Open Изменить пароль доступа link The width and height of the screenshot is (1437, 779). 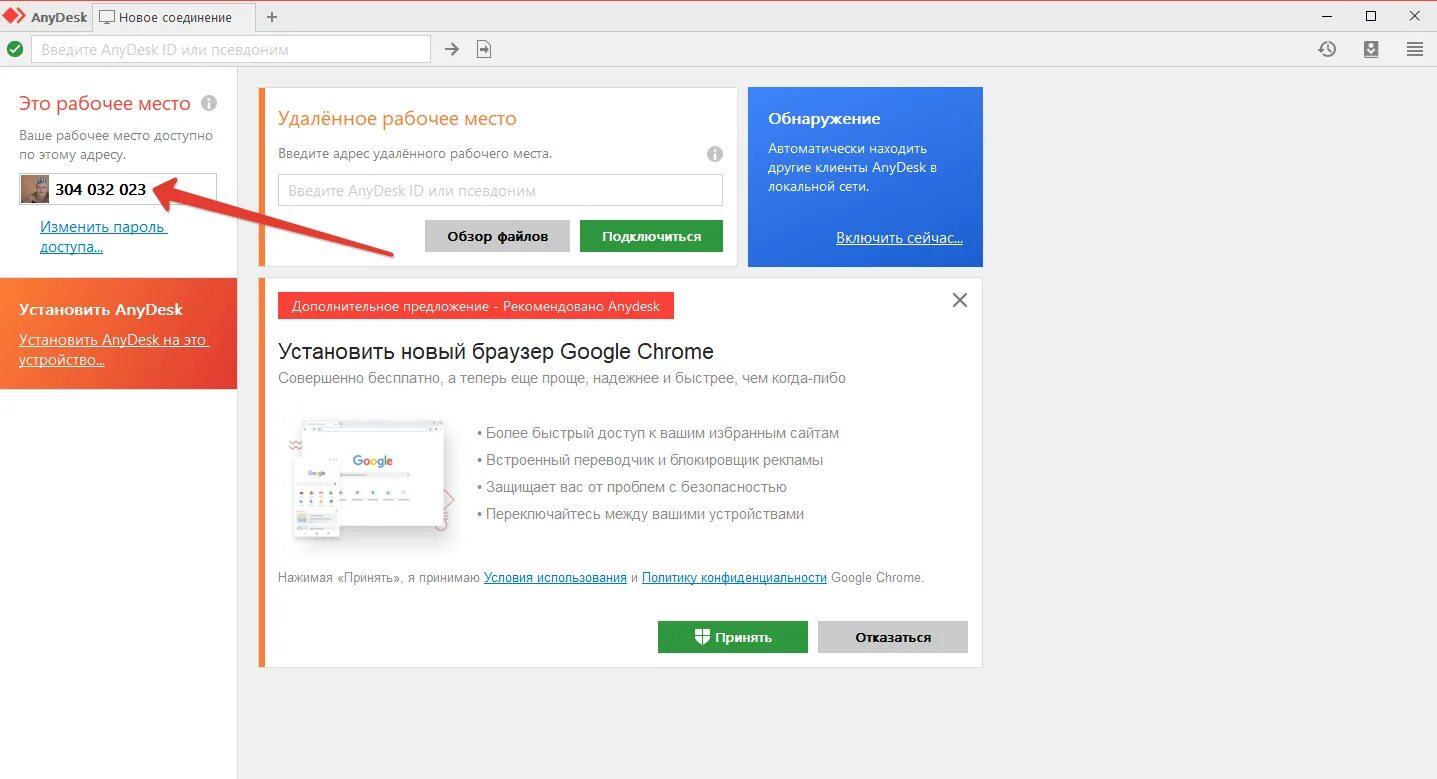tap(103, 237)
